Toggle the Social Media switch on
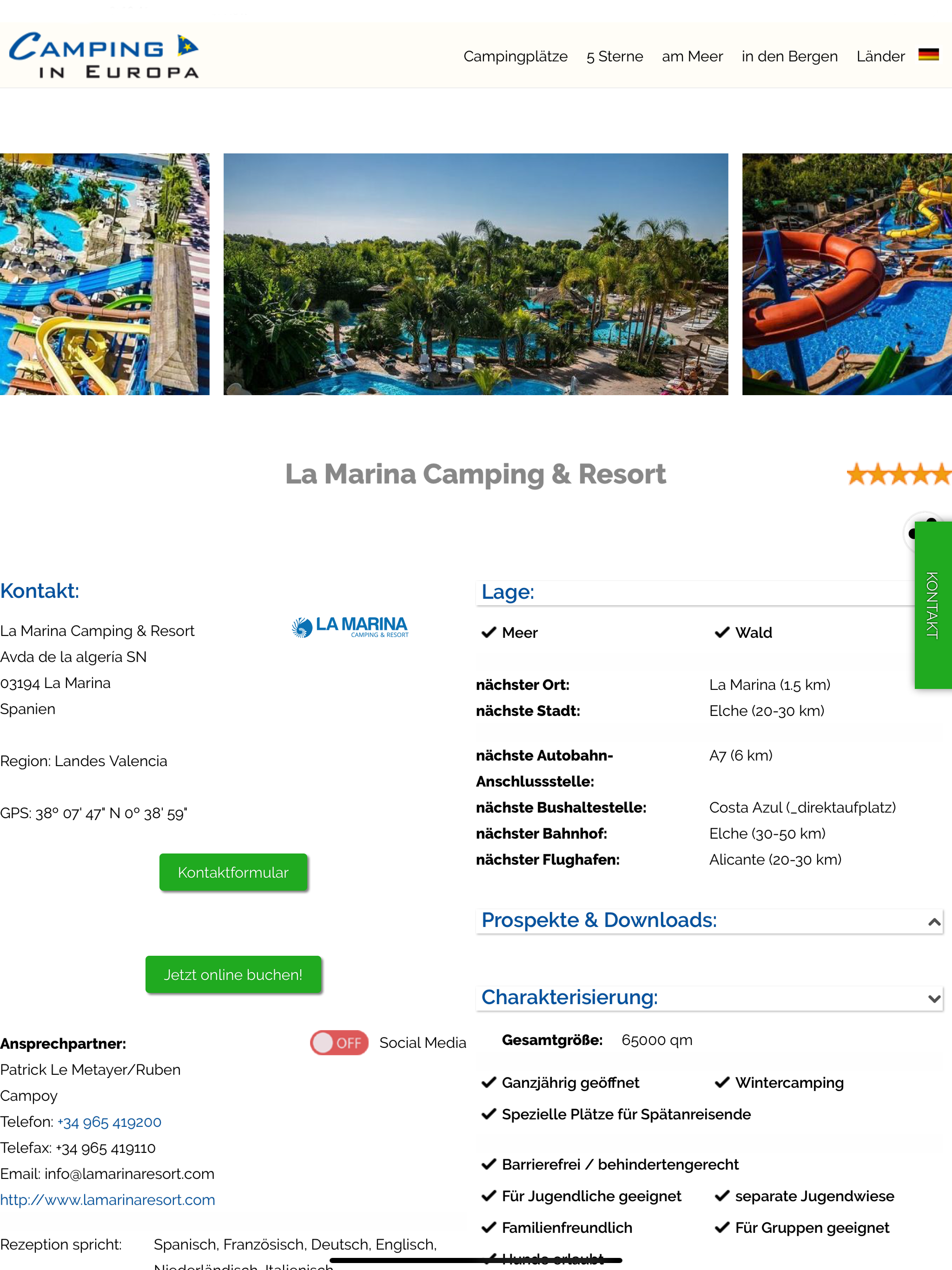This screenshot has width=952, height=1270. point(339,1043)
